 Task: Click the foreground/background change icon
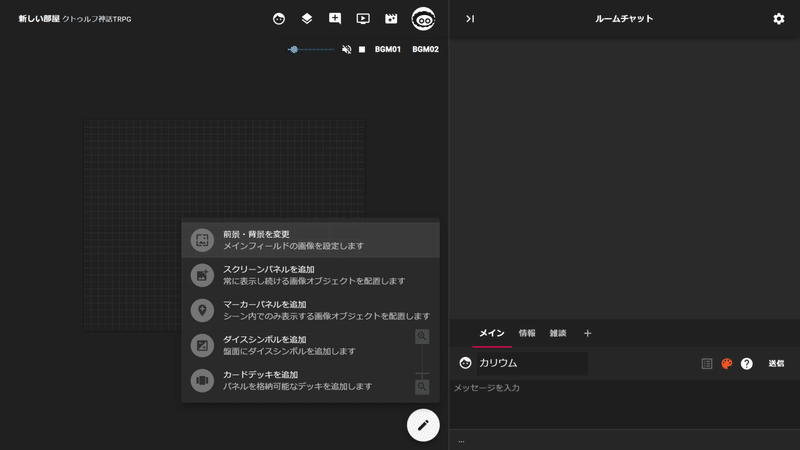pyautogui.click(x=202, y=240)
